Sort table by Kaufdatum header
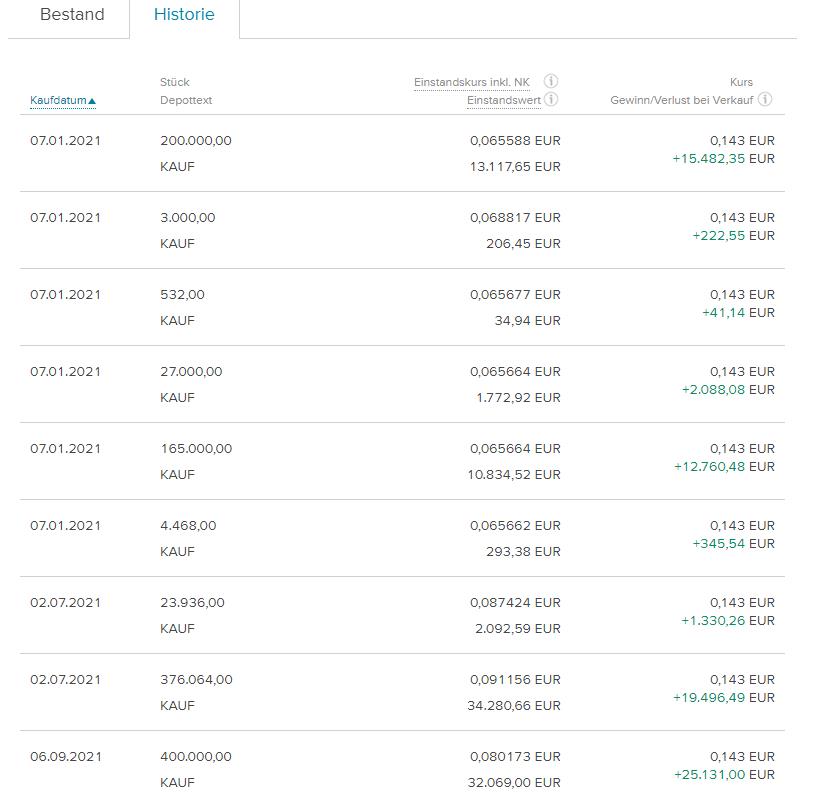 pos(63,100)
